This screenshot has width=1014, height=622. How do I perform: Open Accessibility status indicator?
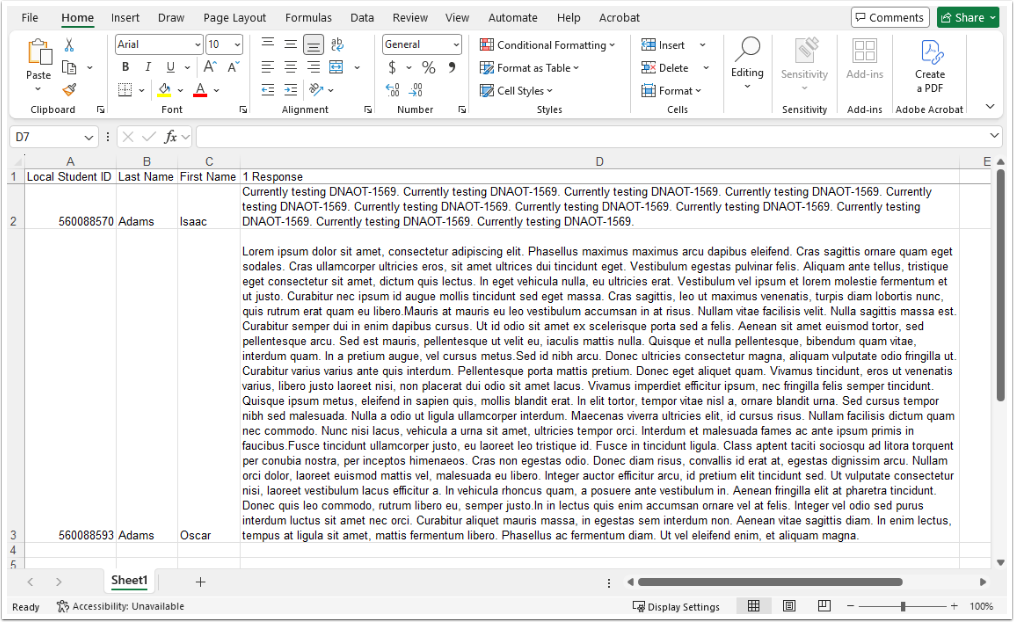click(120, 606)
